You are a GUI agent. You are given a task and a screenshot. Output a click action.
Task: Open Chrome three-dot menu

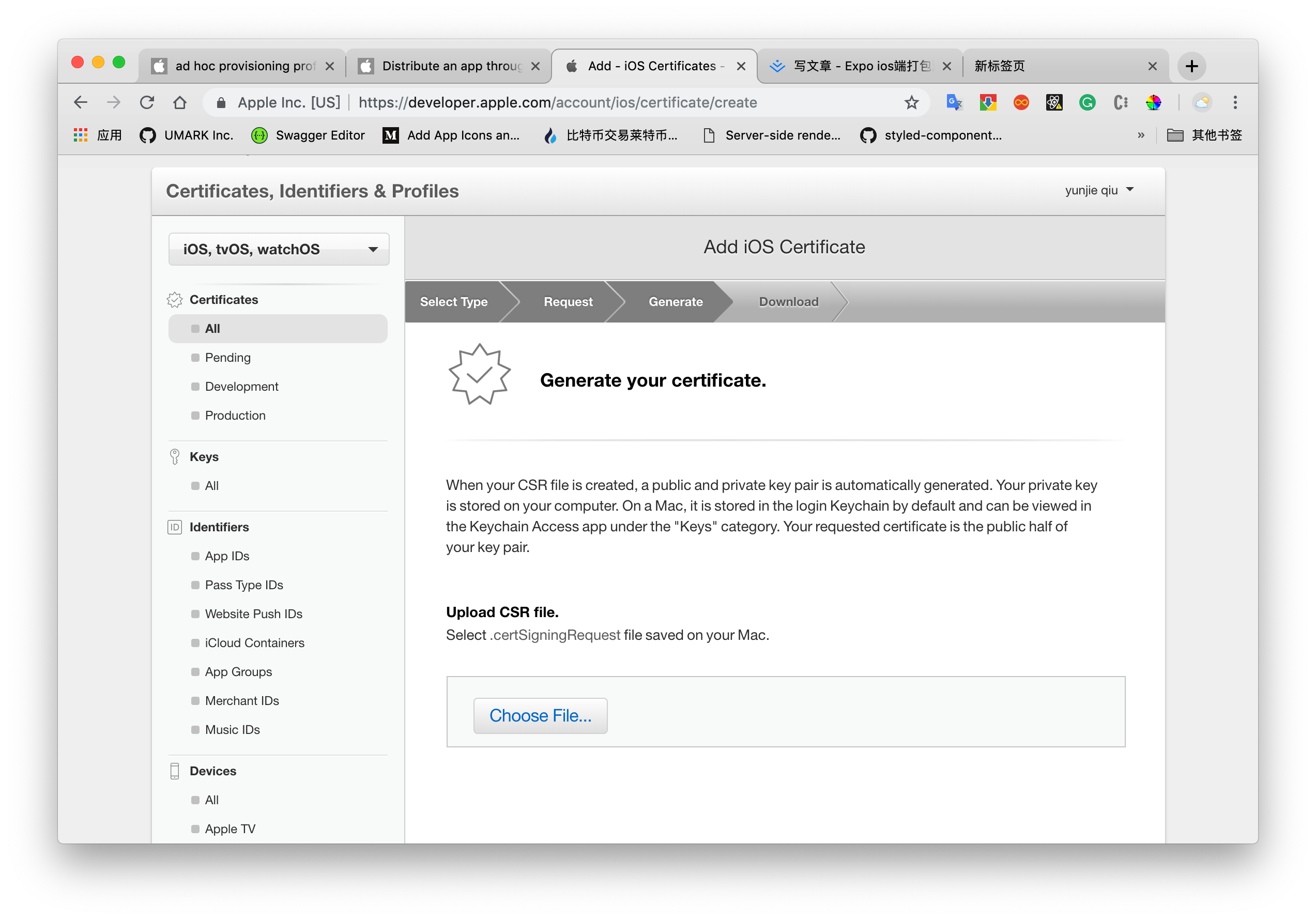pos(1235,103)
